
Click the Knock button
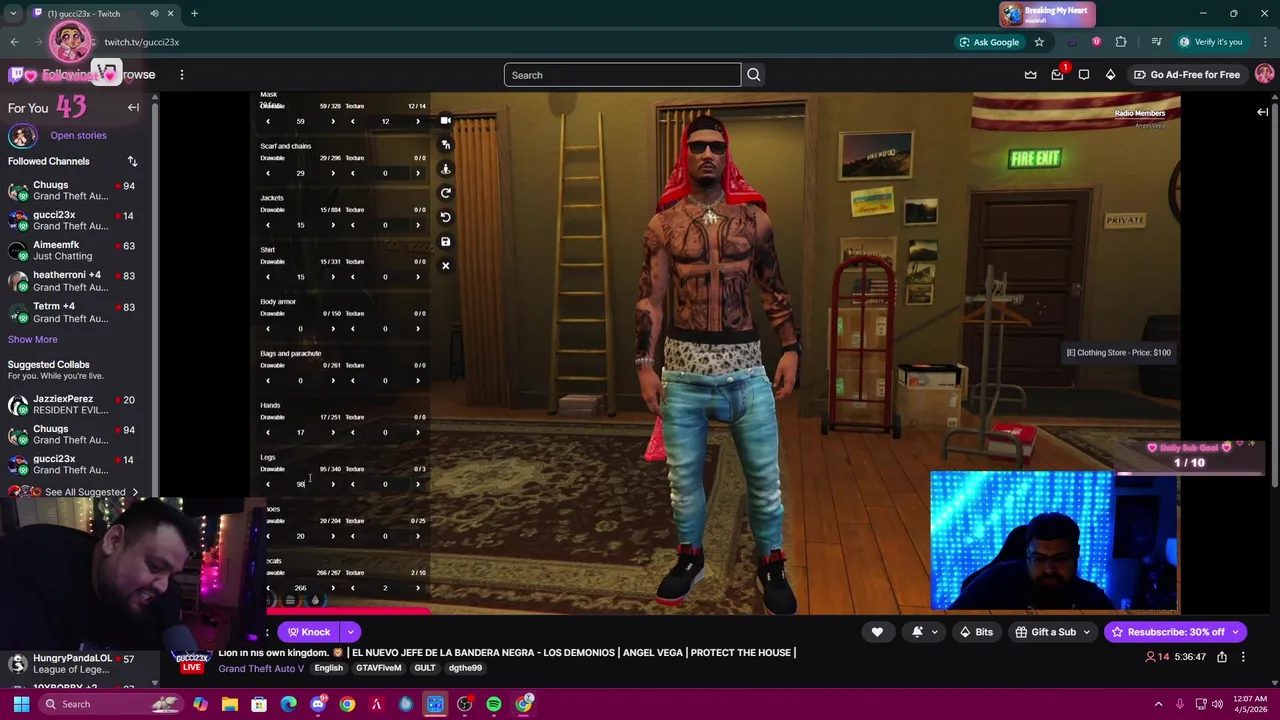coord(308,632)
